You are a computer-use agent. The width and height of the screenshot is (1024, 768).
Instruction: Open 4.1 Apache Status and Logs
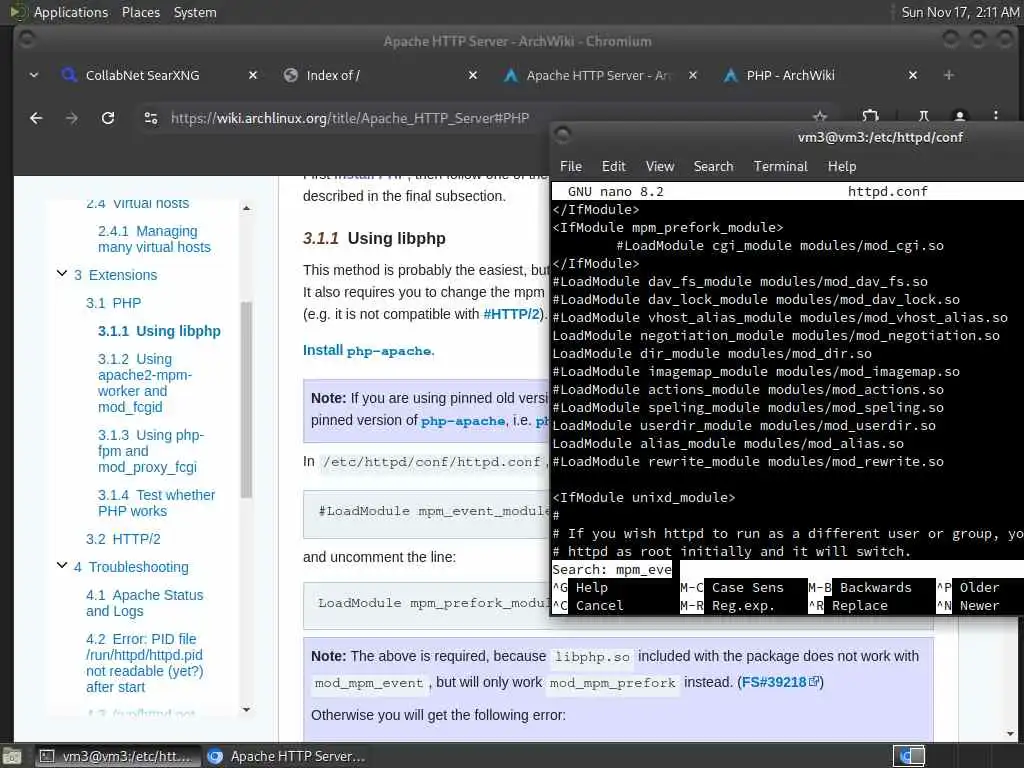click(144, 603)
